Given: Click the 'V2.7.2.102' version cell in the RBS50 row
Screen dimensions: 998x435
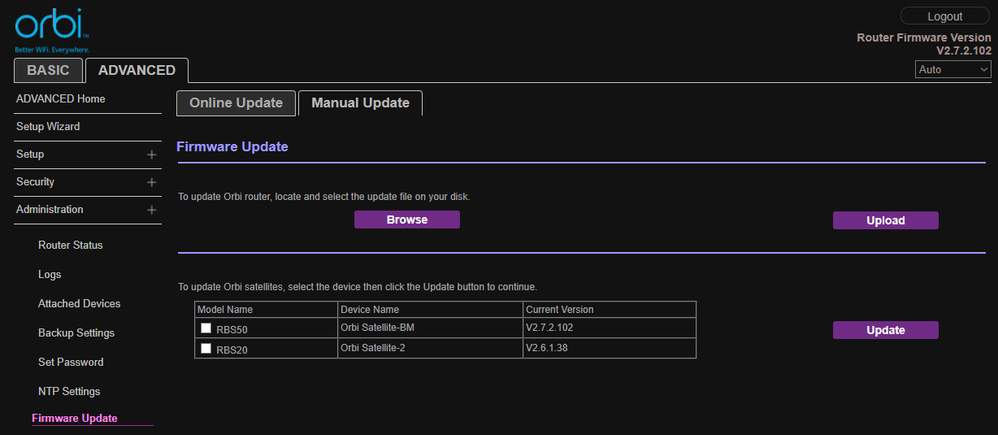Looking at the screenshot, I should tap(609, 328).
